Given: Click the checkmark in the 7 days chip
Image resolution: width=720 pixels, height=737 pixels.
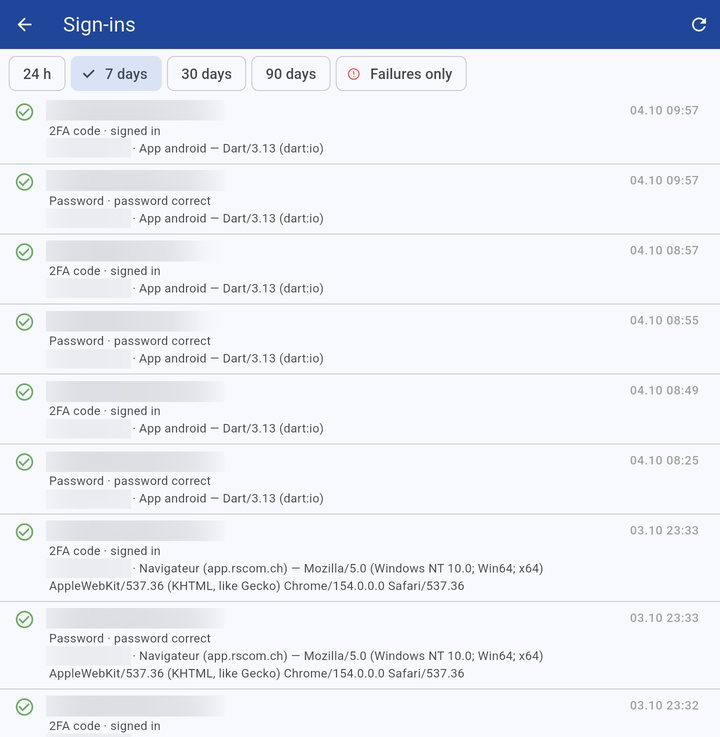Looking at the screenshot, I should 88,74.
